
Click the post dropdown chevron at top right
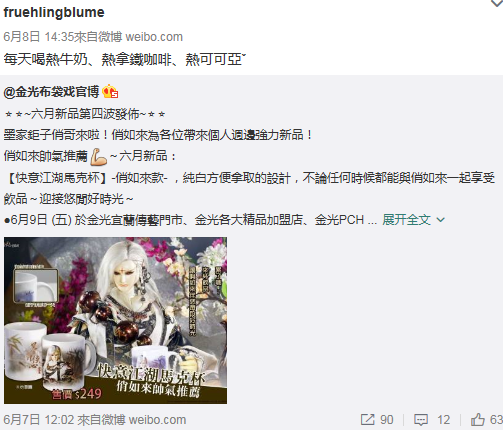pos(497,3)
